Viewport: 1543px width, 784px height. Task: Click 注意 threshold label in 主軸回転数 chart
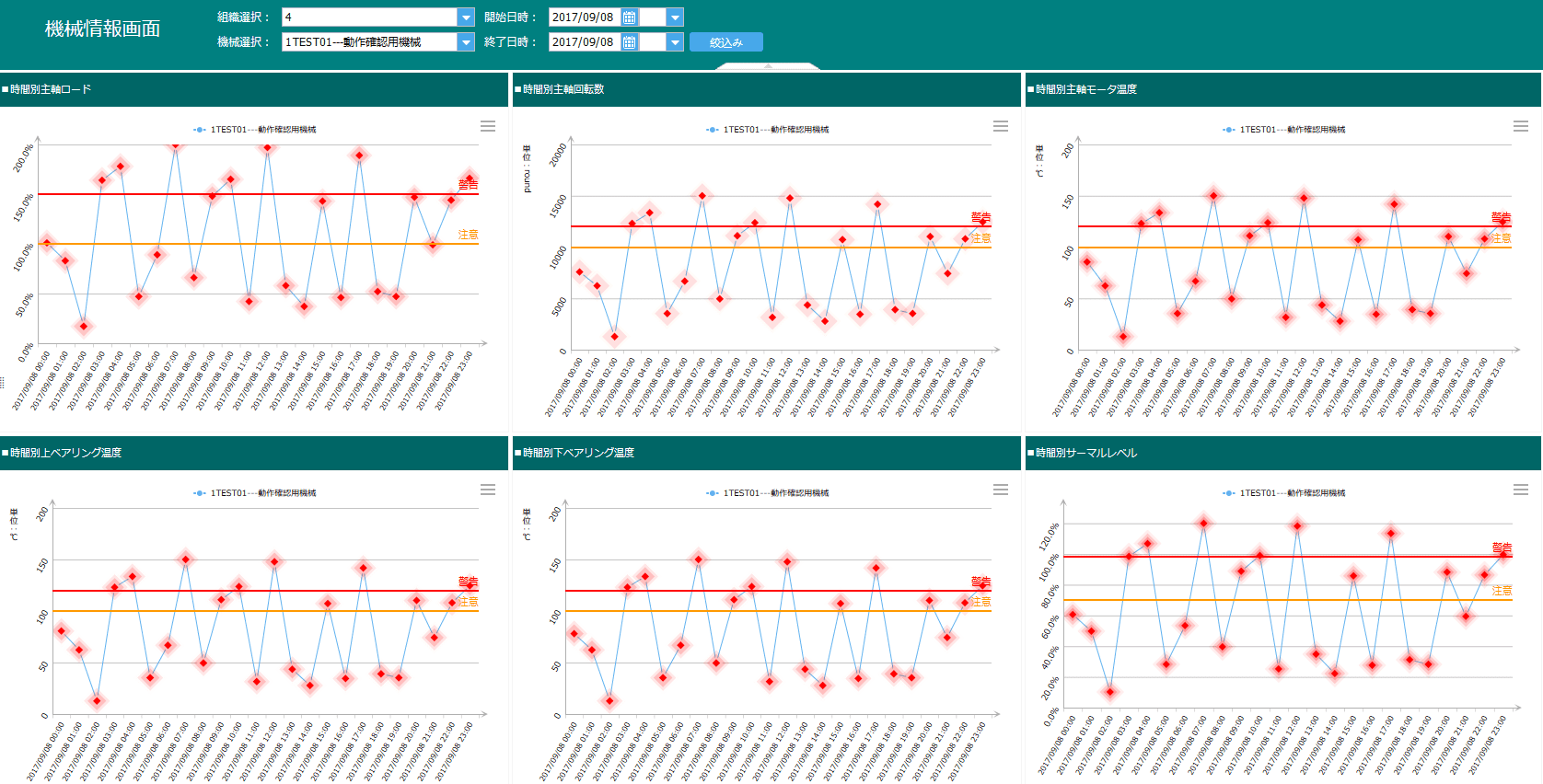point(981,238)
